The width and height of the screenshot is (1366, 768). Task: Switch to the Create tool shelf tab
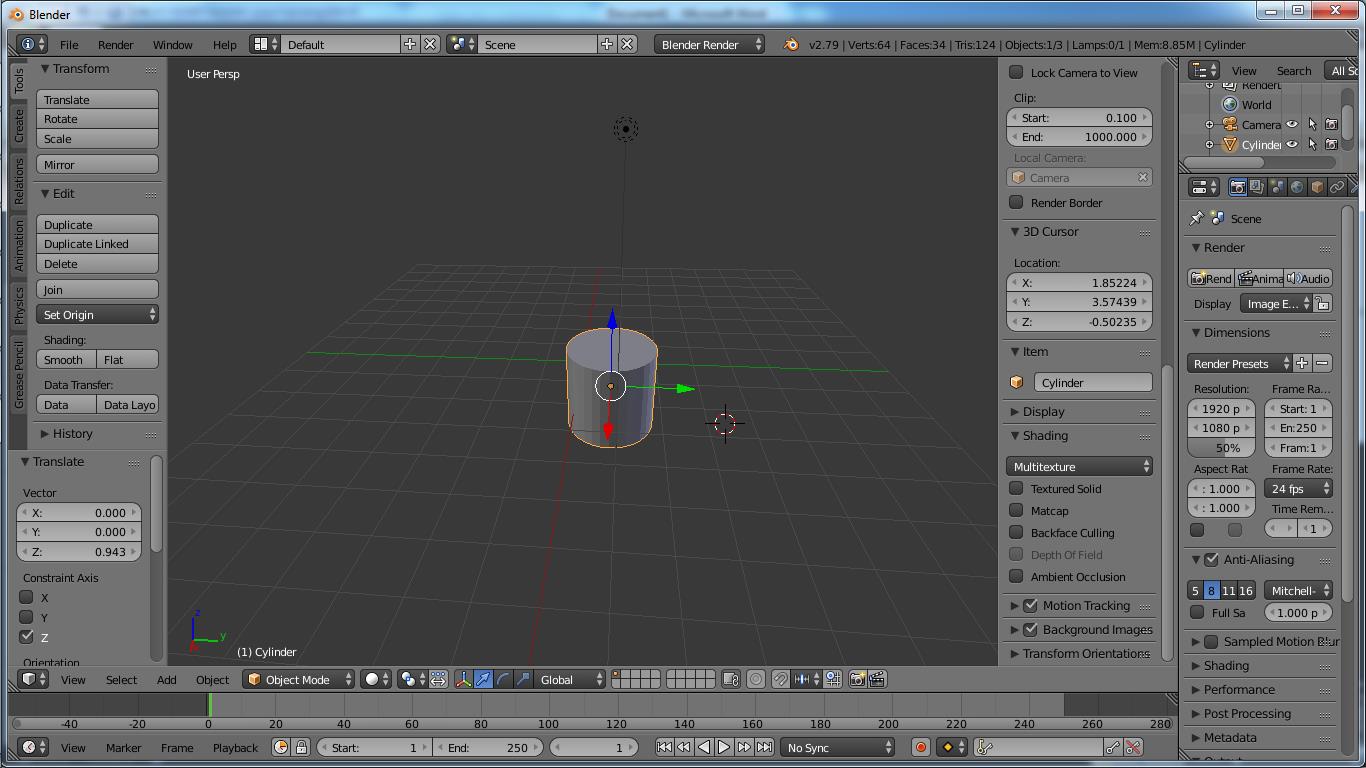click(19, 125)
